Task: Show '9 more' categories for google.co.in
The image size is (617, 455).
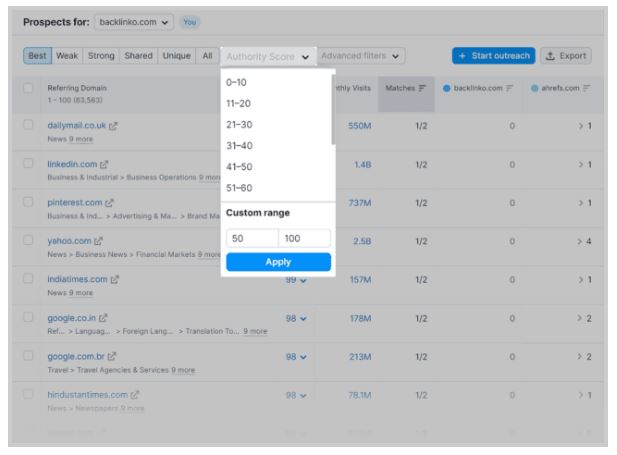Action: 255,331
